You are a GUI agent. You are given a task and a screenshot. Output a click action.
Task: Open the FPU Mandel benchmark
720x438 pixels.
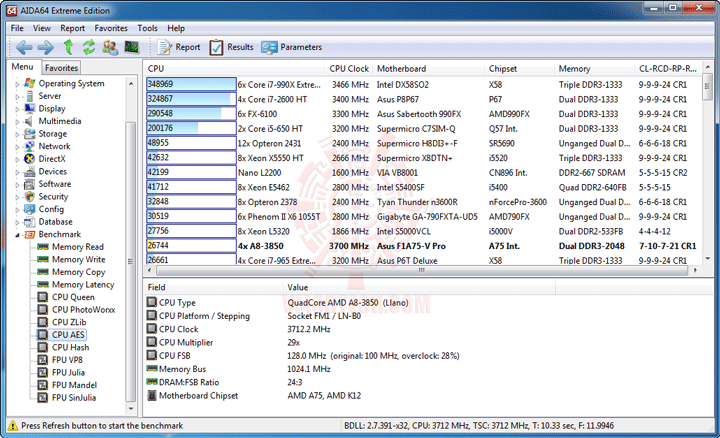[x=74, y=385]
